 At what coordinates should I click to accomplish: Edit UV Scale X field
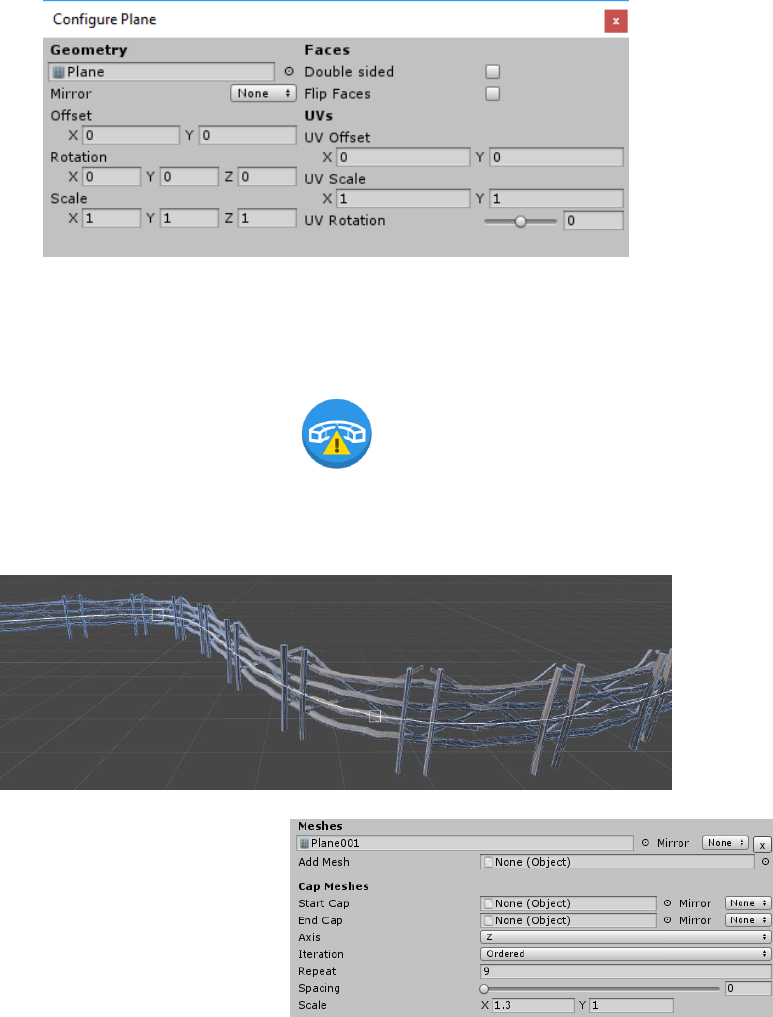pyautogui.click(x=403, y=198)
